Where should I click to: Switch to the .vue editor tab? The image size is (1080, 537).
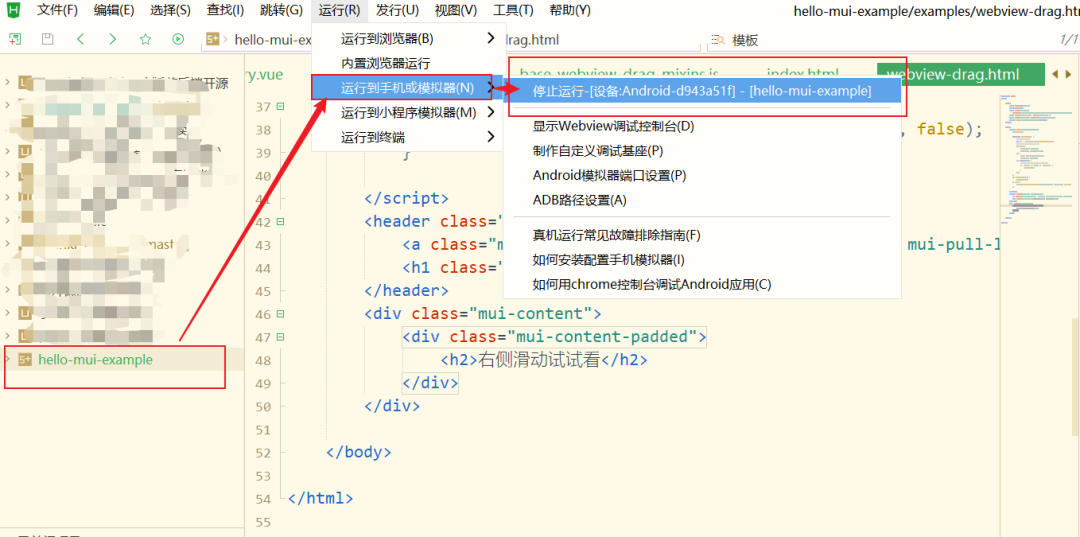(x=264, y=74)
